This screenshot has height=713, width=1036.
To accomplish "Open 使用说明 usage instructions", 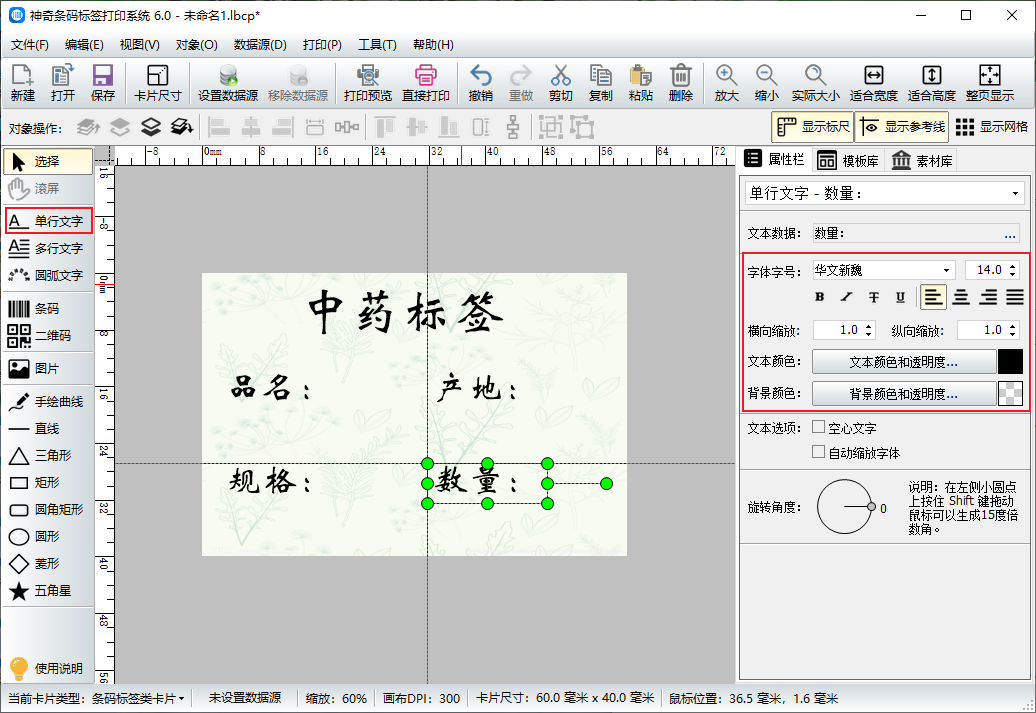I will click(x=48, y=668).
